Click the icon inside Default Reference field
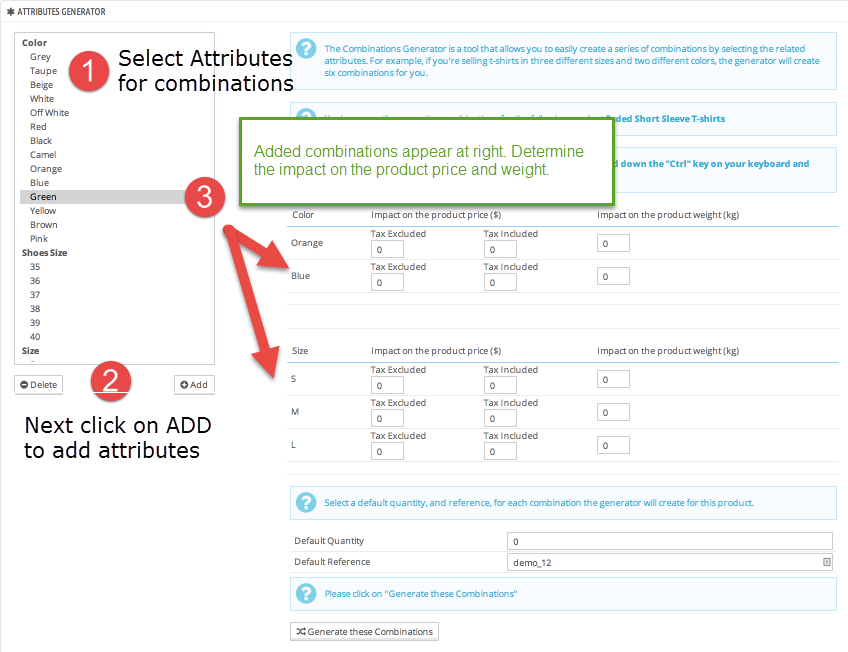Image resolution: width=848 pixels, height=652 pixels. point(827,563)
